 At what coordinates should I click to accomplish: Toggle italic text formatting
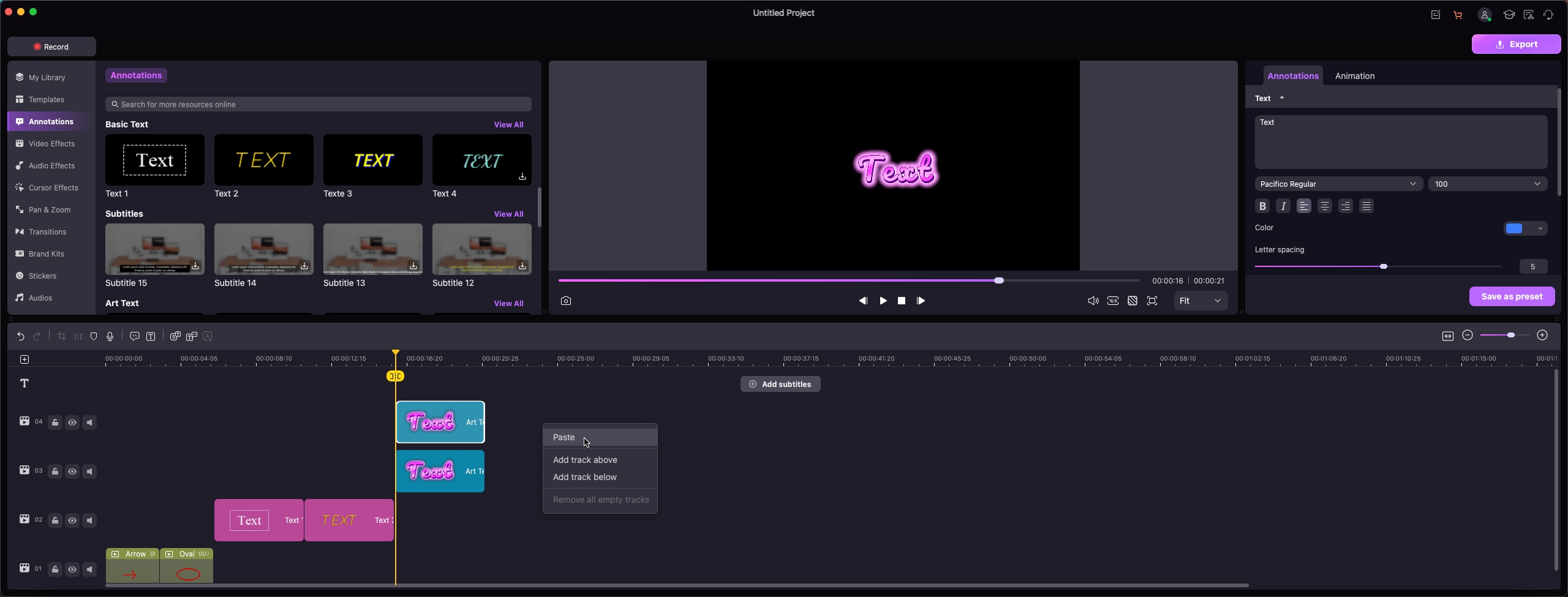click(1283, 206)
